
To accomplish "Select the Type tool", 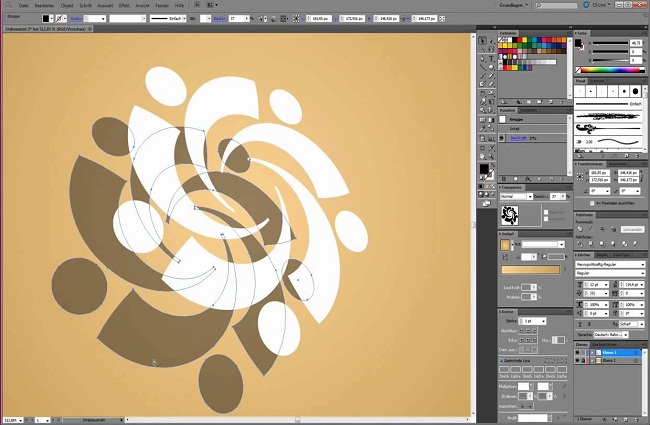I will (492, 58).
